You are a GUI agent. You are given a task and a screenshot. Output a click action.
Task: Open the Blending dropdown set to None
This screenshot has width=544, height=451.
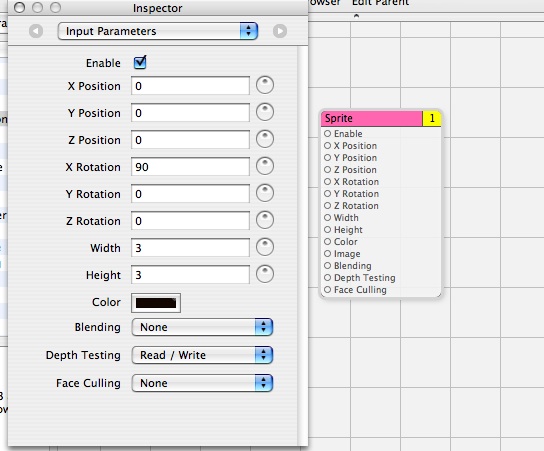pyautogui.click(x=202, y=327)
